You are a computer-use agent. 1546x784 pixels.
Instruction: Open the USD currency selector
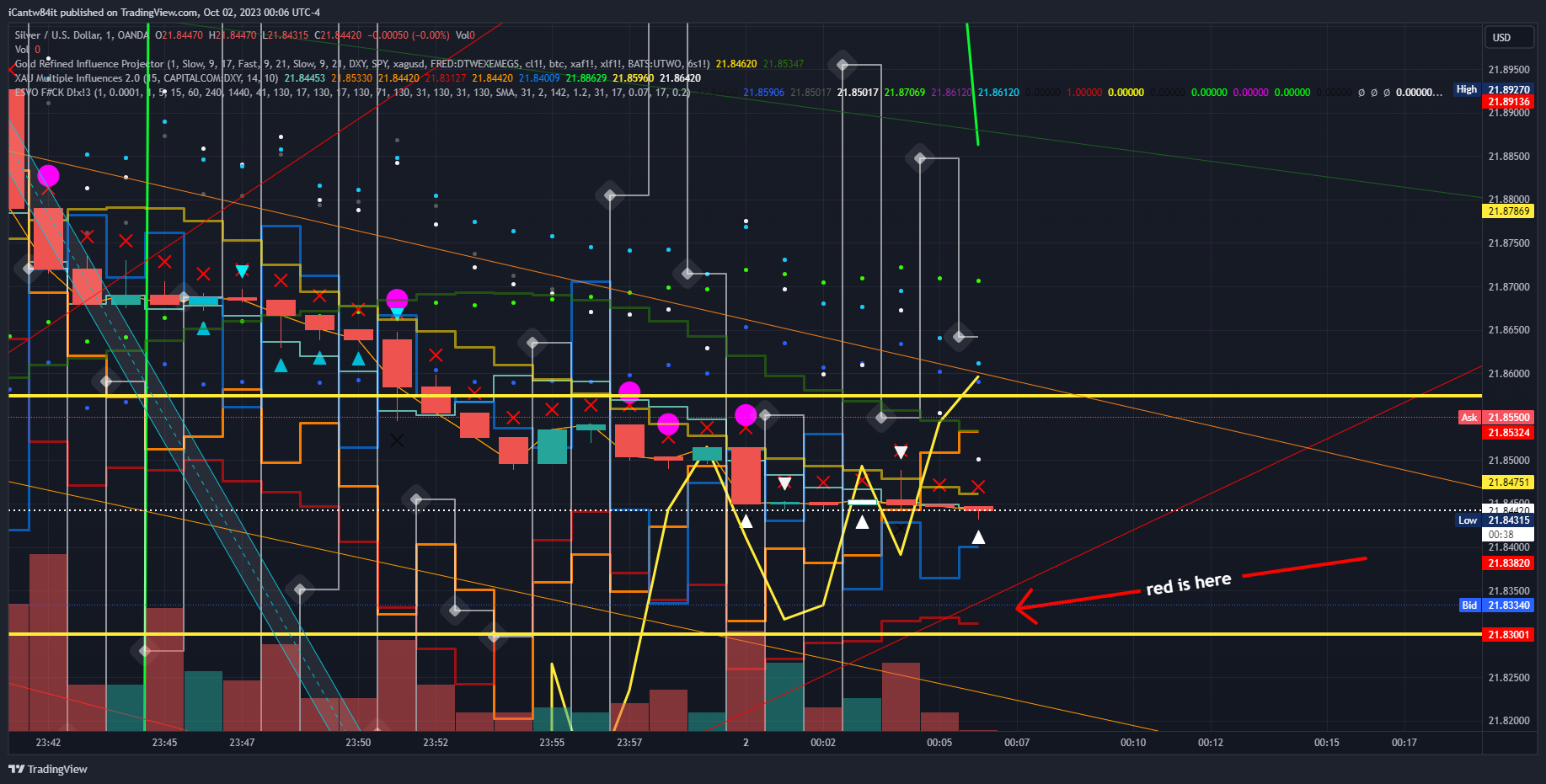point(1508,37)
